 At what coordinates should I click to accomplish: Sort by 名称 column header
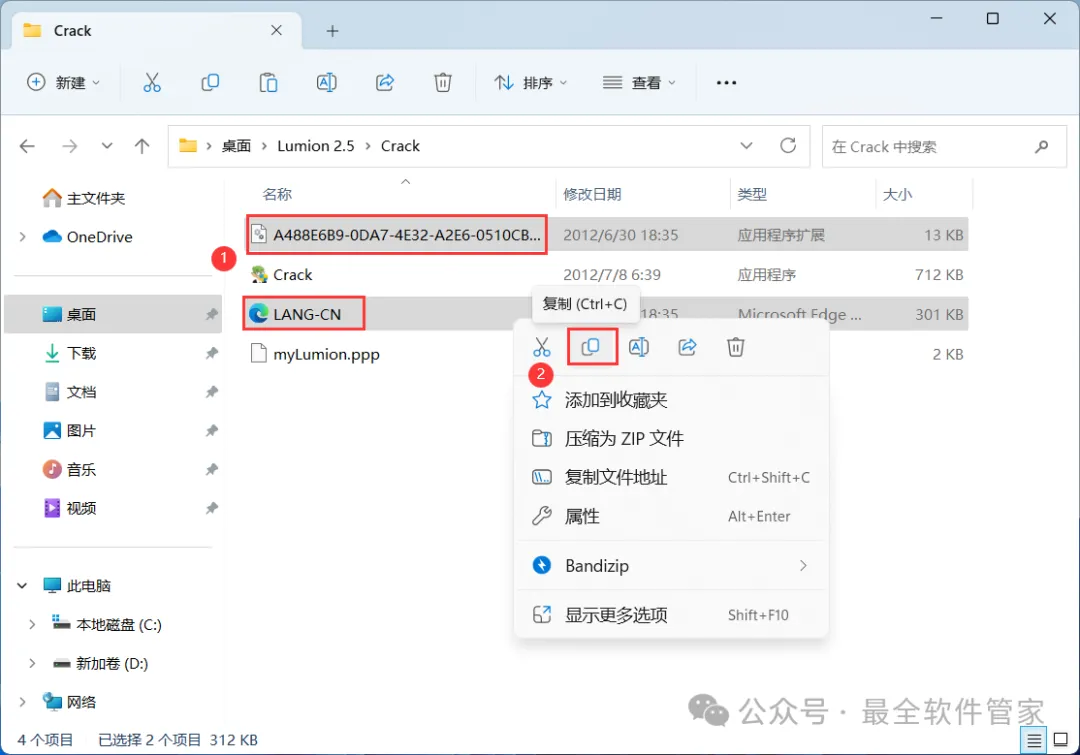coord(277,194)
